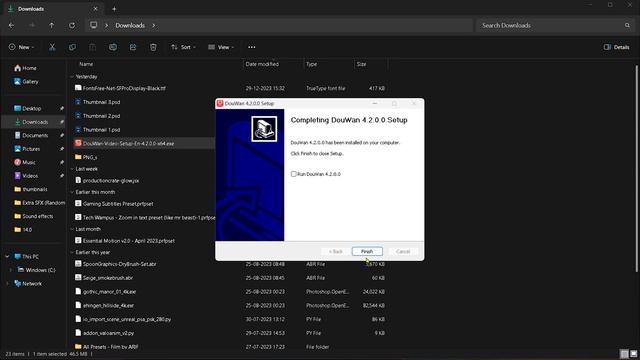Minimize the DouWan Setup dialog
This screenshot has height=360, width=640.
click(375, 104)
